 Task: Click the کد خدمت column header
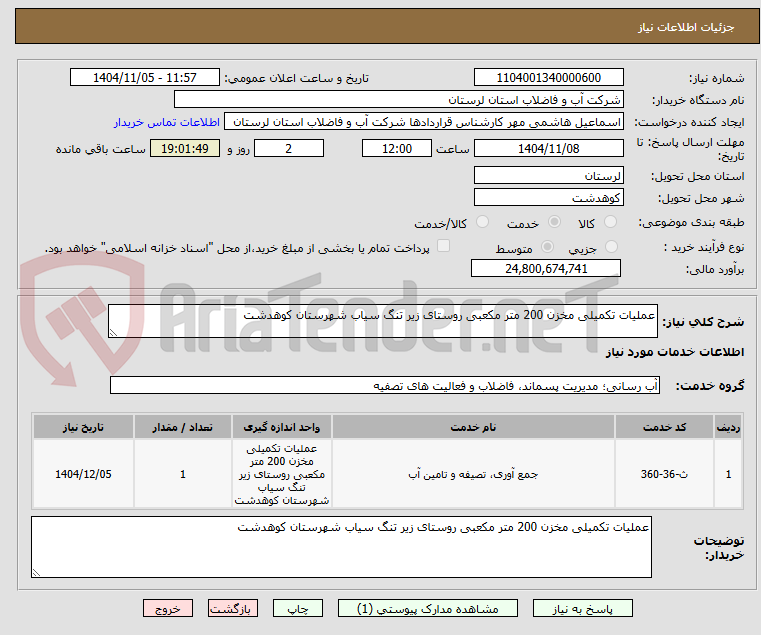tap(664, 427)
